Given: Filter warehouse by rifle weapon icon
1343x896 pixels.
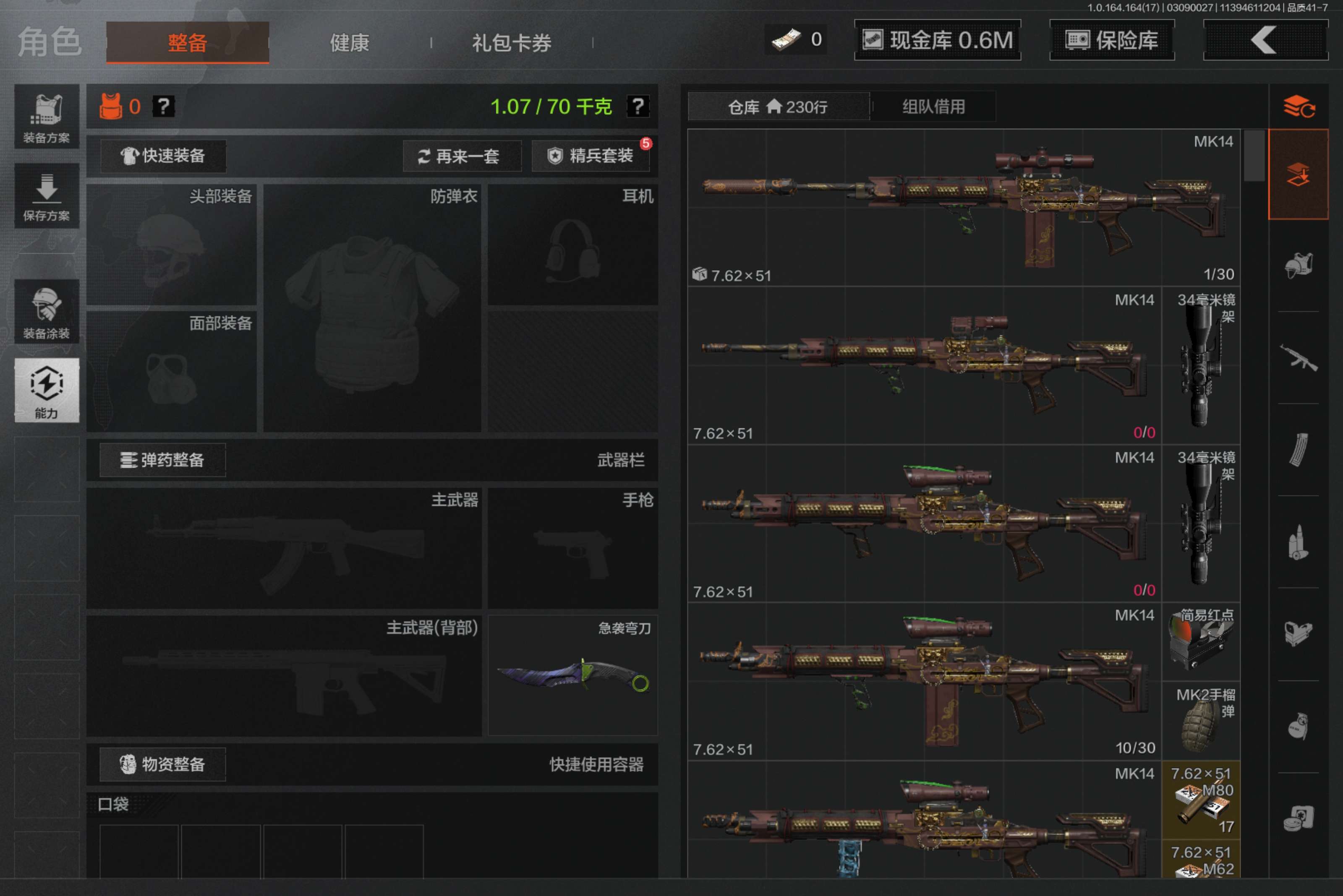Looking at the screenshot, I should pos(1298,358).
